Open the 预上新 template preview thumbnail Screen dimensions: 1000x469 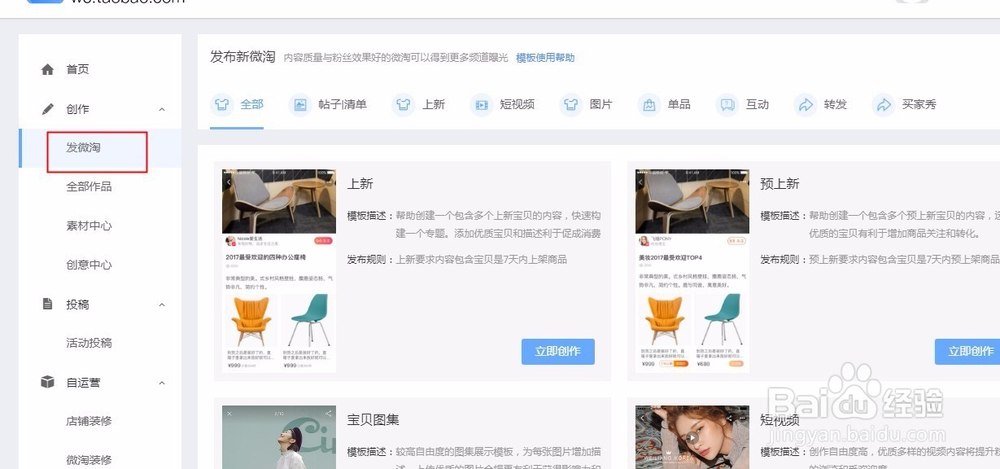[693, 271]
